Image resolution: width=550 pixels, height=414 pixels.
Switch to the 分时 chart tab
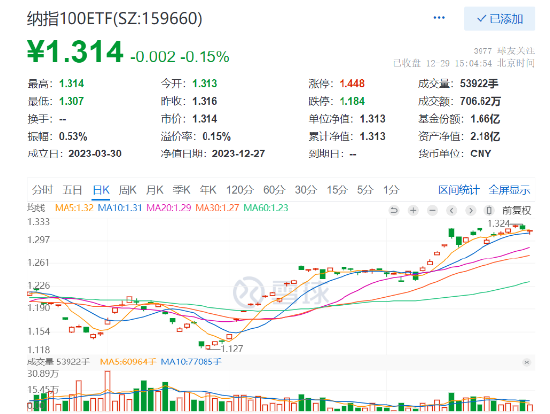tap(42, 190)
